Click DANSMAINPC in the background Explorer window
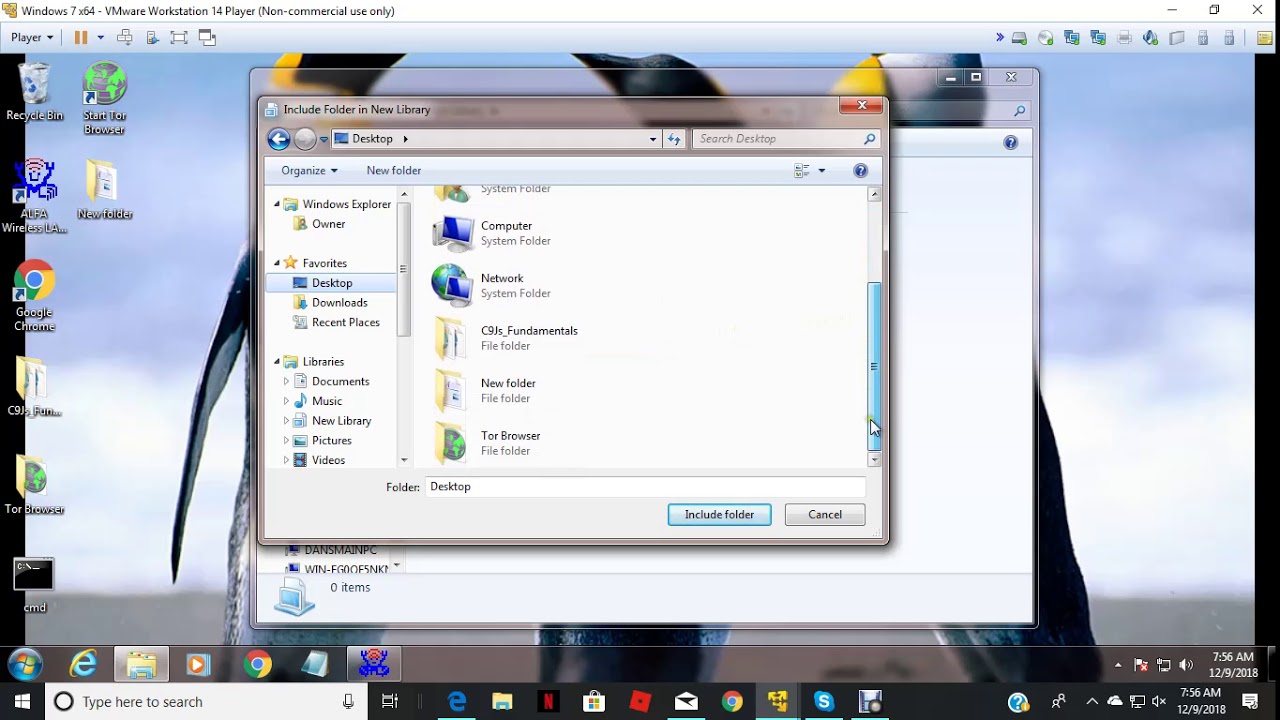1280x720 pixels. 340,550
